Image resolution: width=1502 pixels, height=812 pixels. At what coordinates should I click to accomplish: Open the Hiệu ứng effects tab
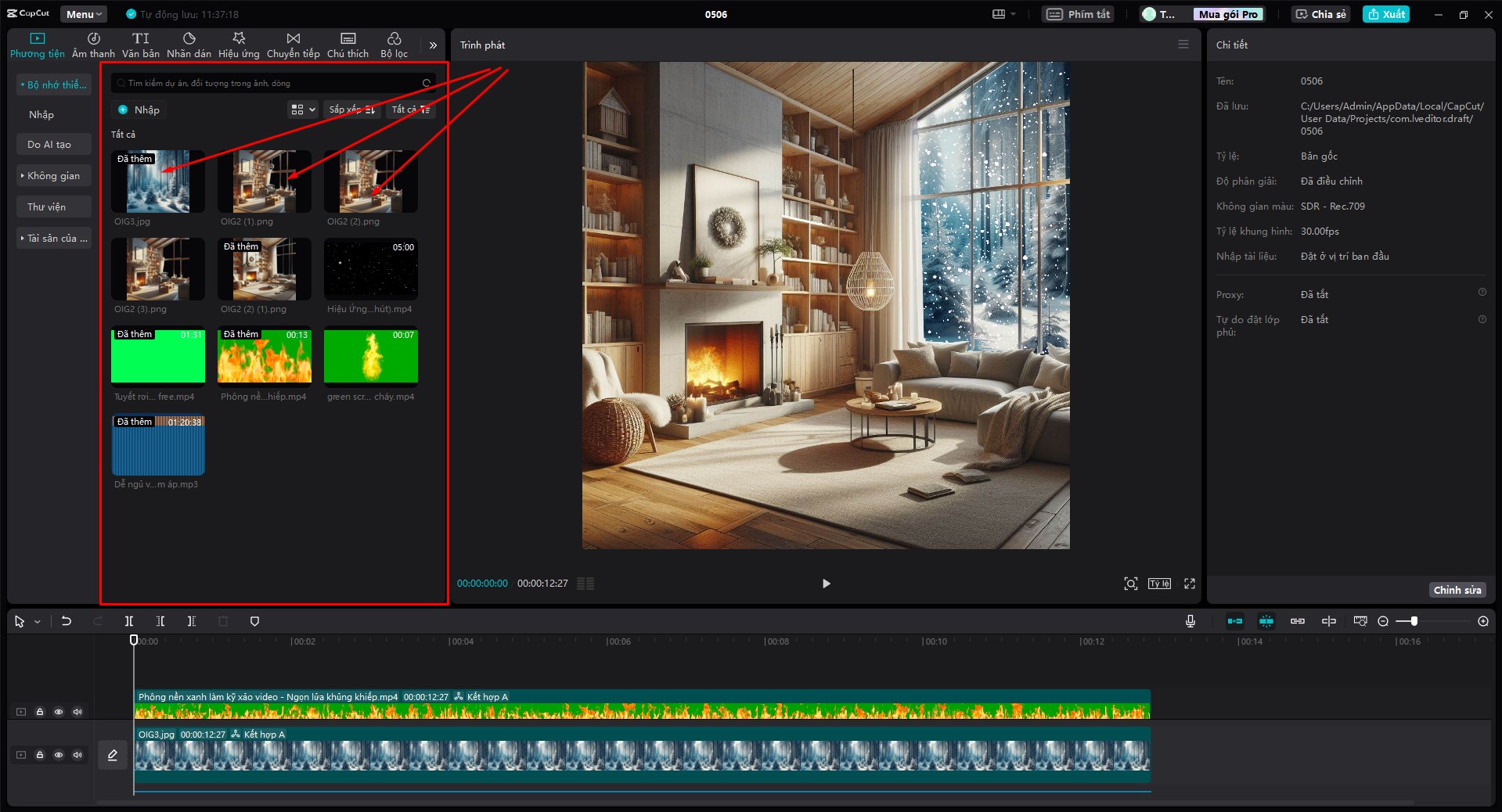[x=239, y=45]
